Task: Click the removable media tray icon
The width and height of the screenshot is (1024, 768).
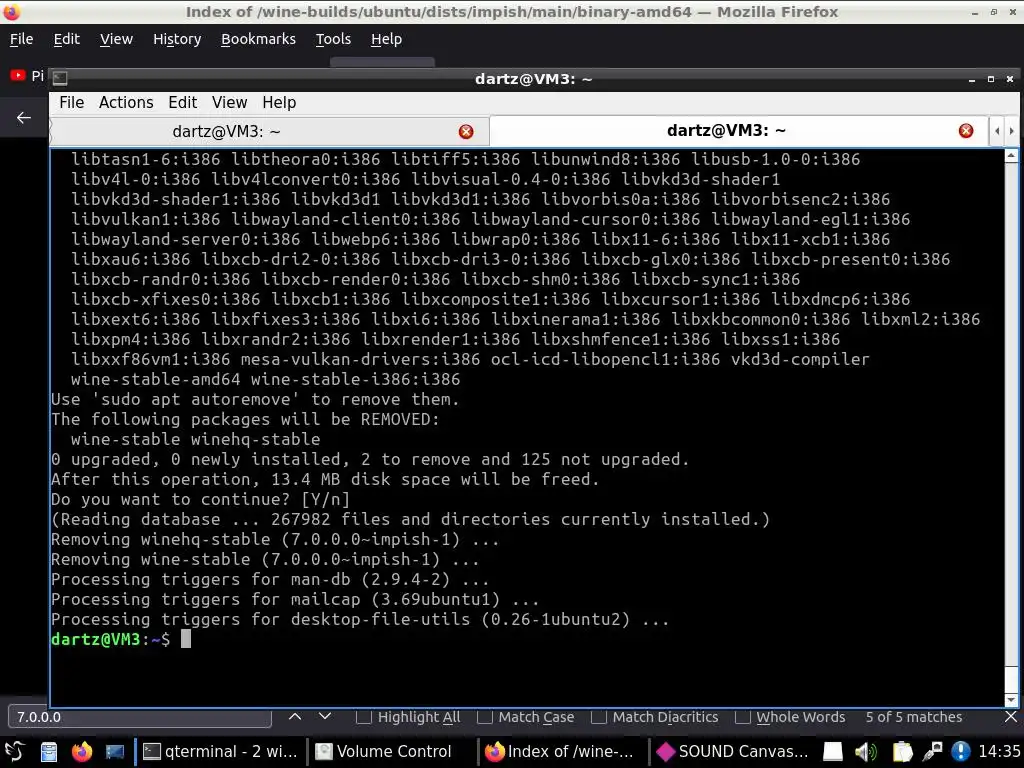Action: tap(832, 752)
